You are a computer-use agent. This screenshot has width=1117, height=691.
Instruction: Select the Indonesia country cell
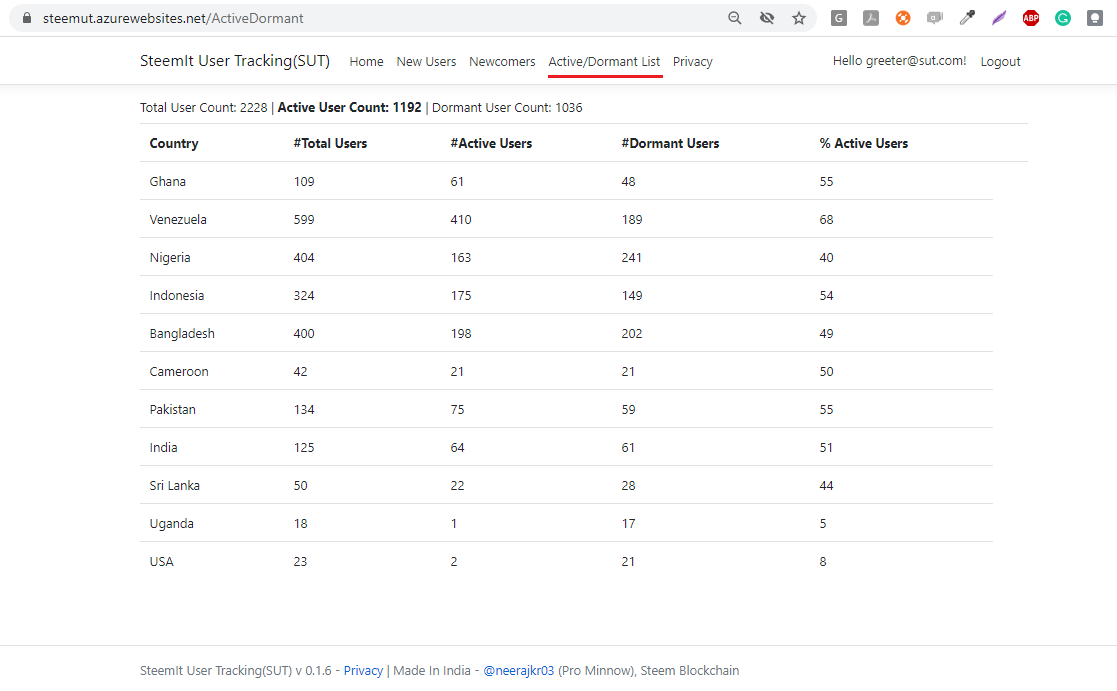tap(177, 296)
